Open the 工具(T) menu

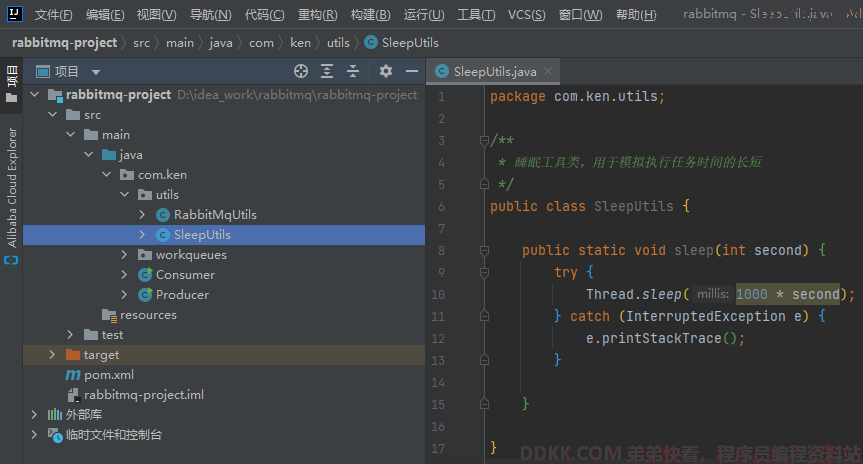point(476,15)
